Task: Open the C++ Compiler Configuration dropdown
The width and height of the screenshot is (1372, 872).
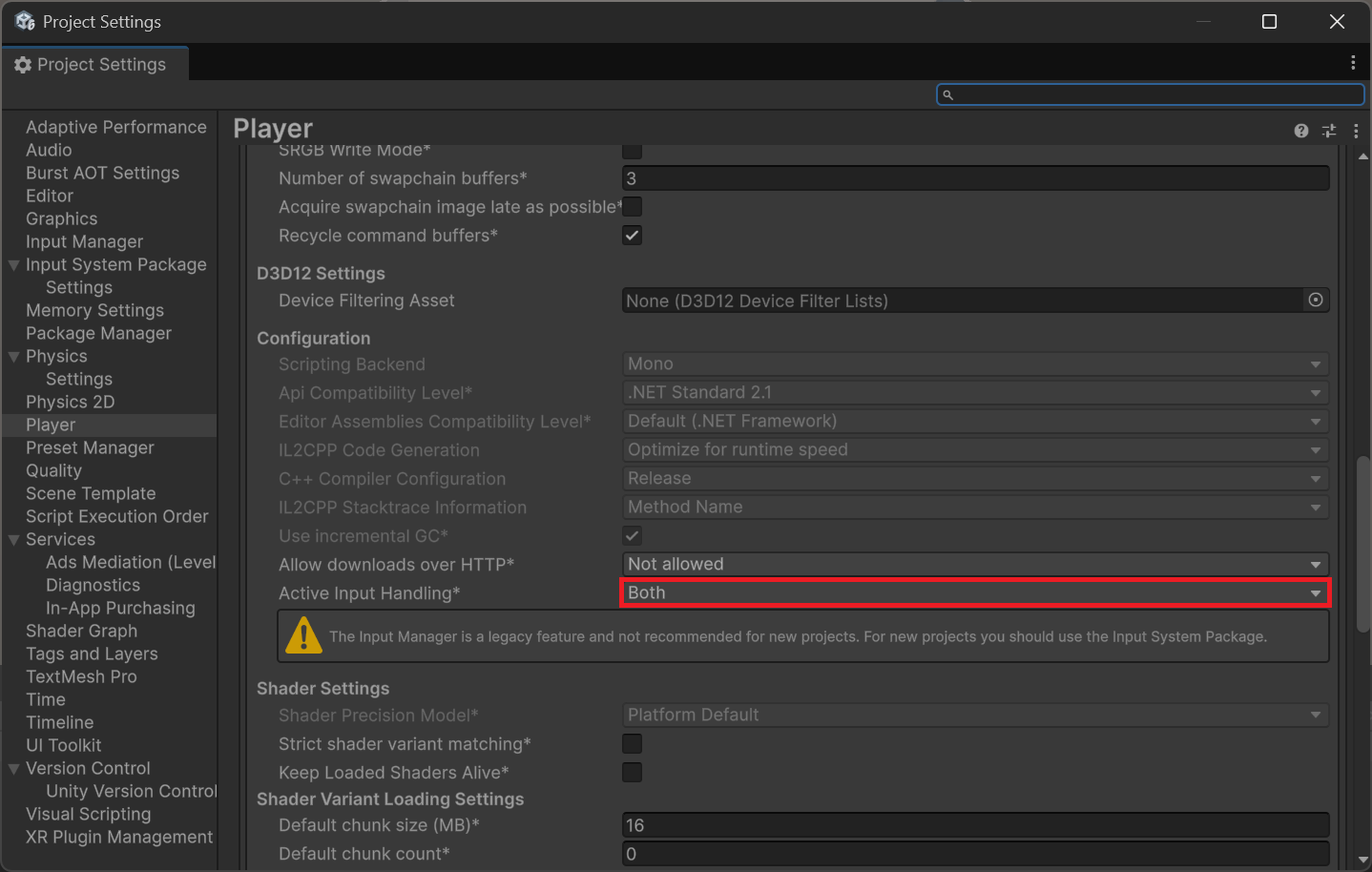Action: point(975,478)
